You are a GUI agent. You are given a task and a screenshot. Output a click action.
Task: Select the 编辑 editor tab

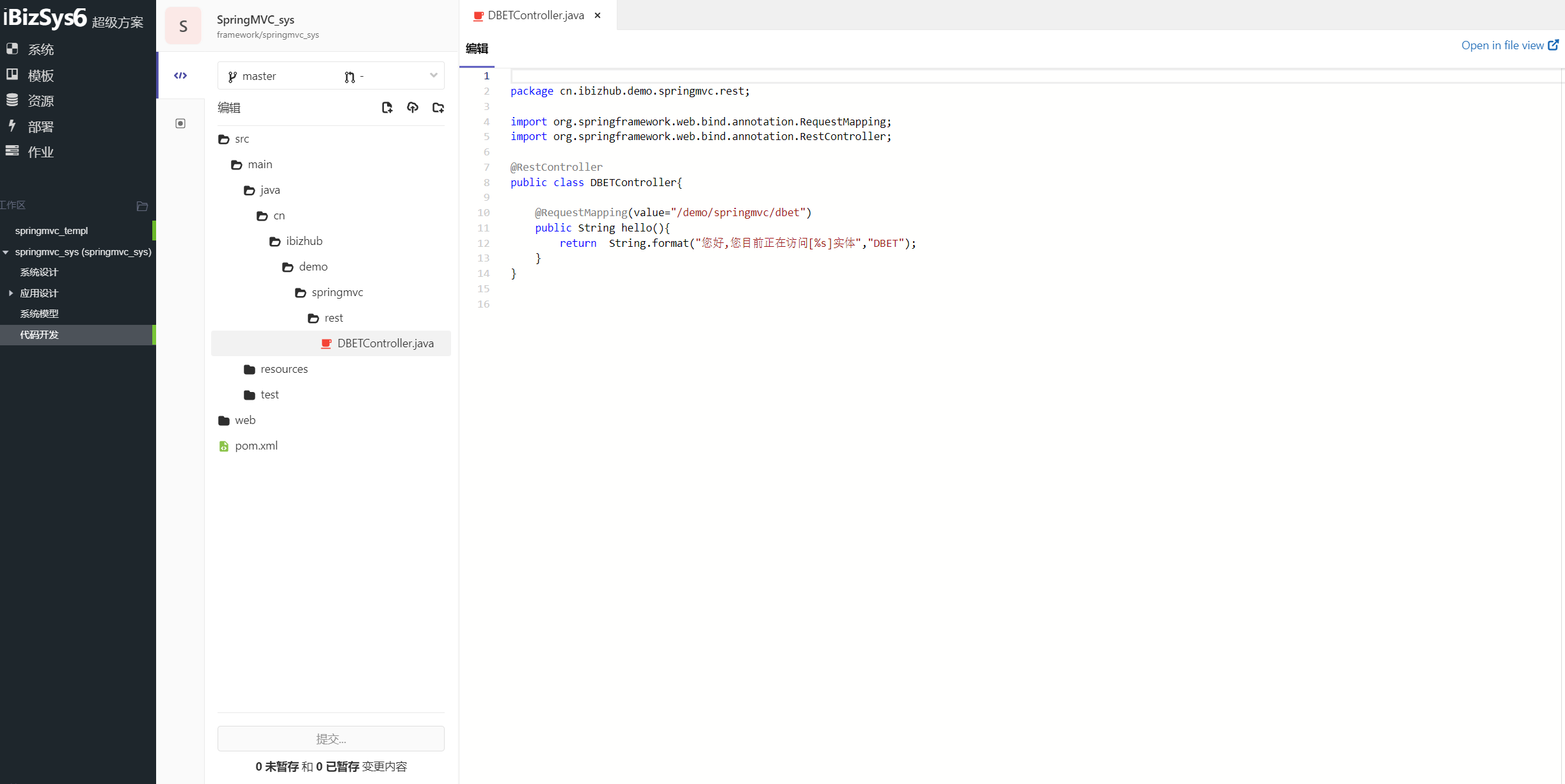[x=477, y=49]
